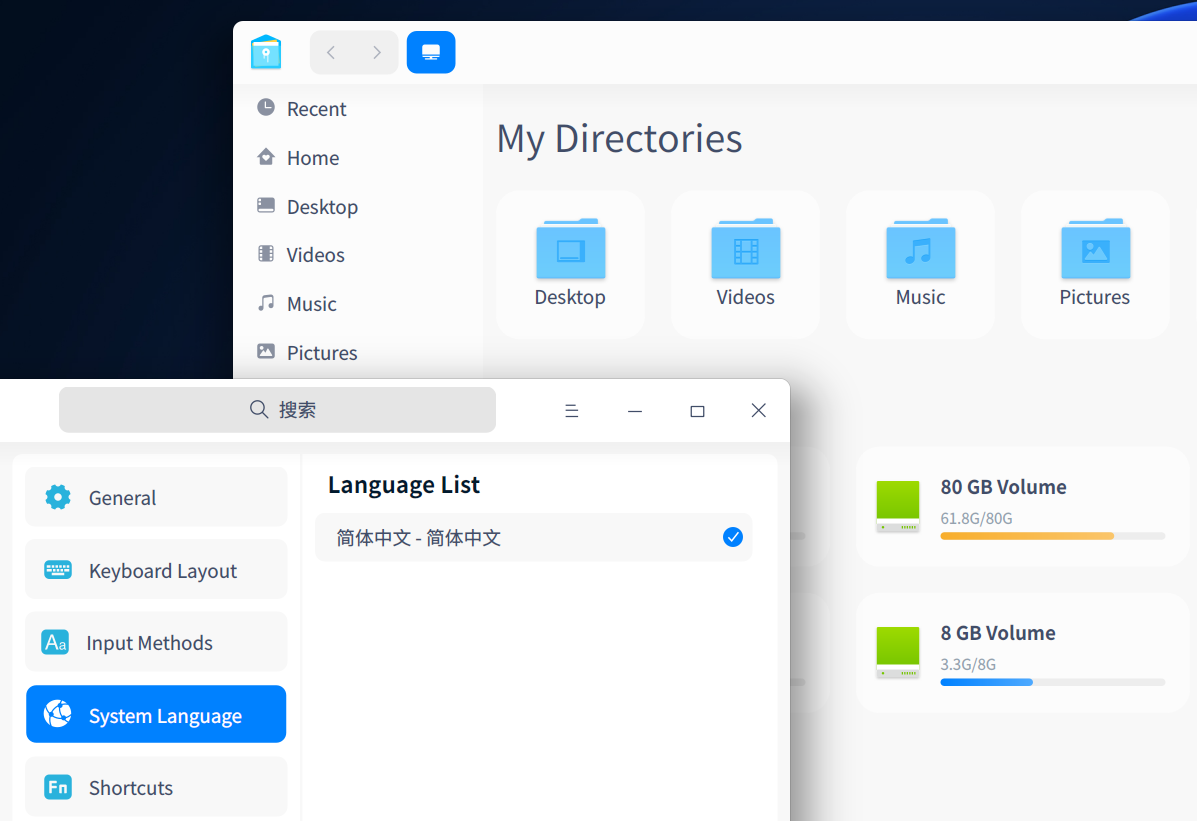Open the Home entry in sidebar
Screen dimensions: 1197x821
point(313,157)
